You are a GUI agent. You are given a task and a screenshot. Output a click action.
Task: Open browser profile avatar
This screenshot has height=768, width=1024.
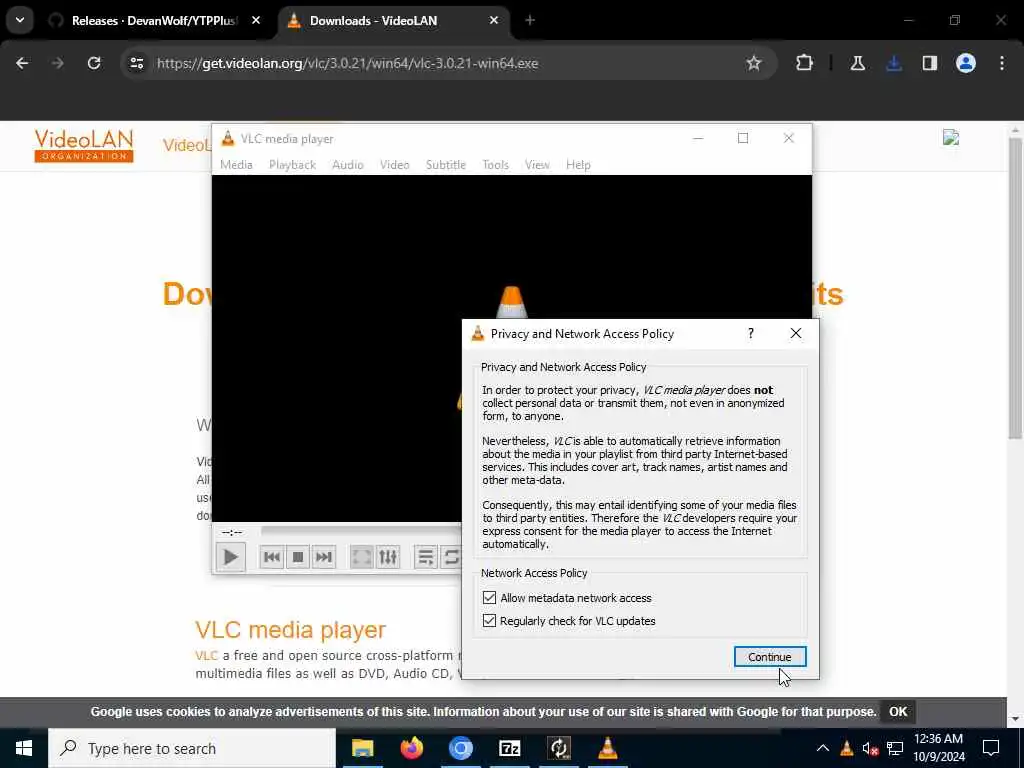[966, 63]
